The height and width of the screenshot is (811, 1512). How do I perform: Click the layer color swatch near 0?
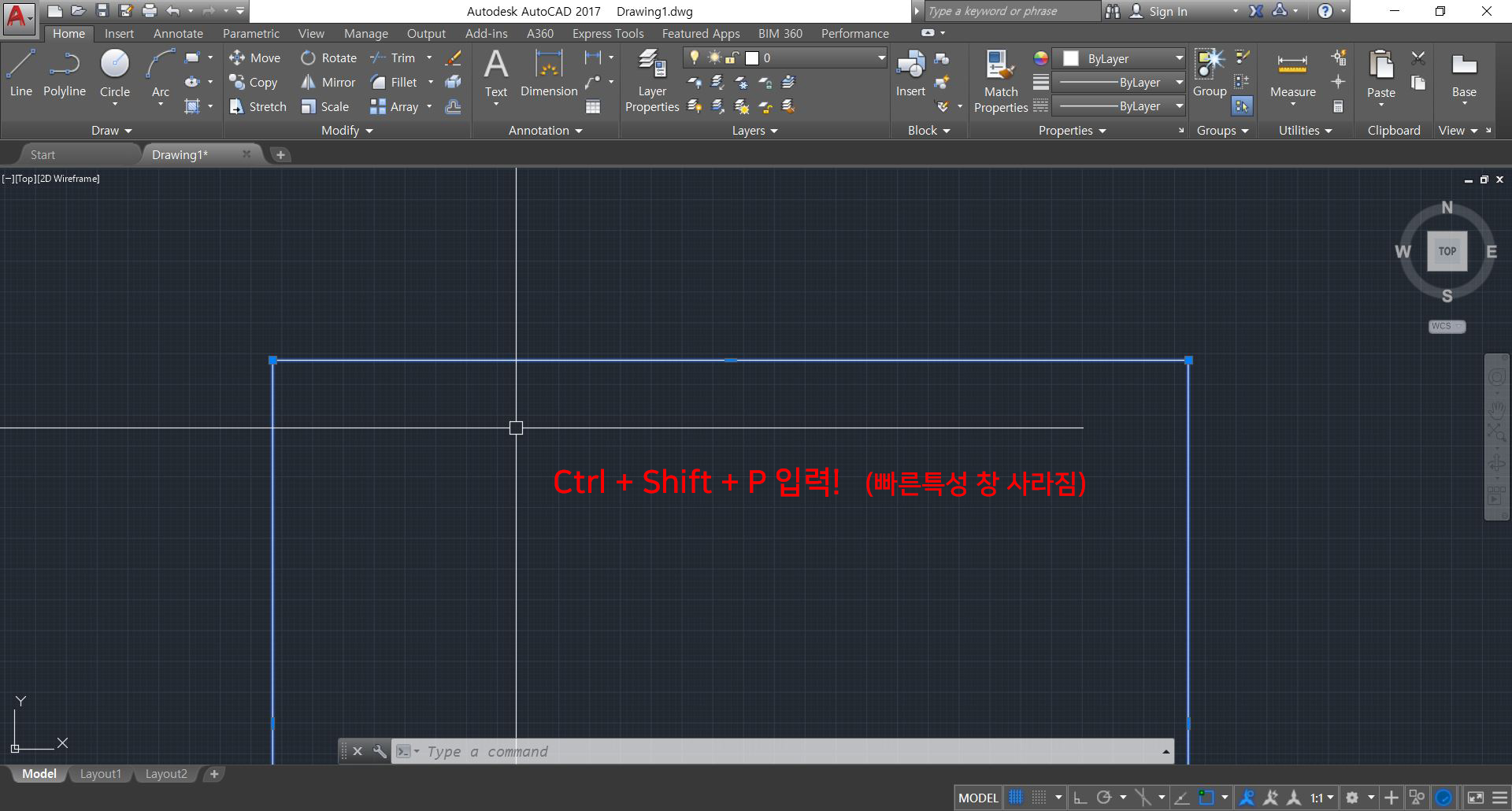tap(751, 57)
